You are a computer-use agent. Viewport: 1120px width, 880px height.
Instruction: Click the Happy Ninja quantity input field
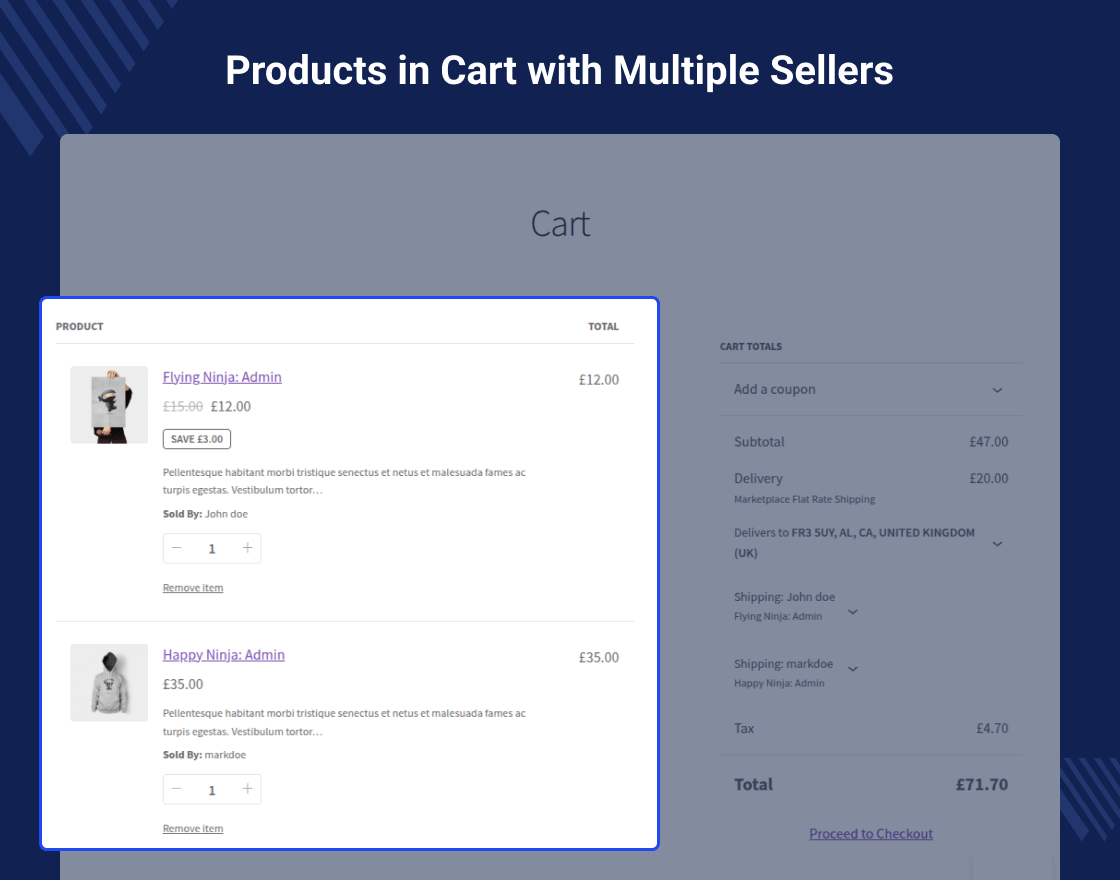(212, 789)
